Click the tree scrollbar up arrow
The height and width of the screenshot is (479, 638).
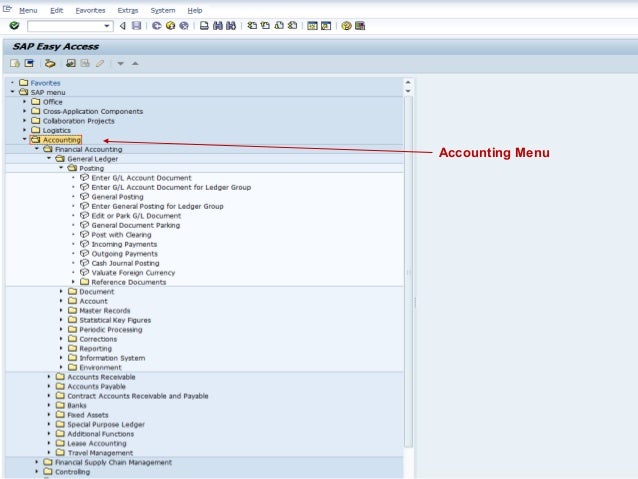[x=408, y=83]
